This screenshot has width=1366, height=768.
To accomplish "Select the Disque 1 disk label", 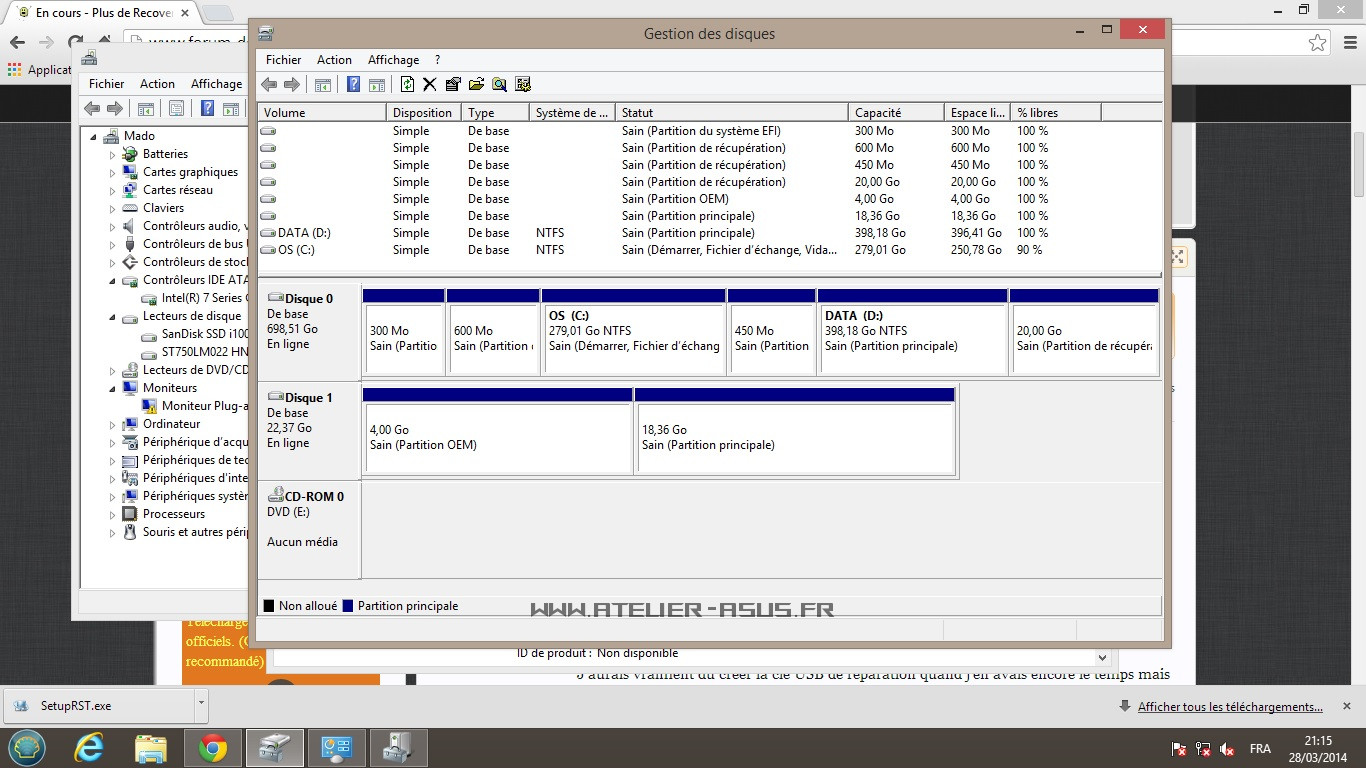I will click(308, 398).
